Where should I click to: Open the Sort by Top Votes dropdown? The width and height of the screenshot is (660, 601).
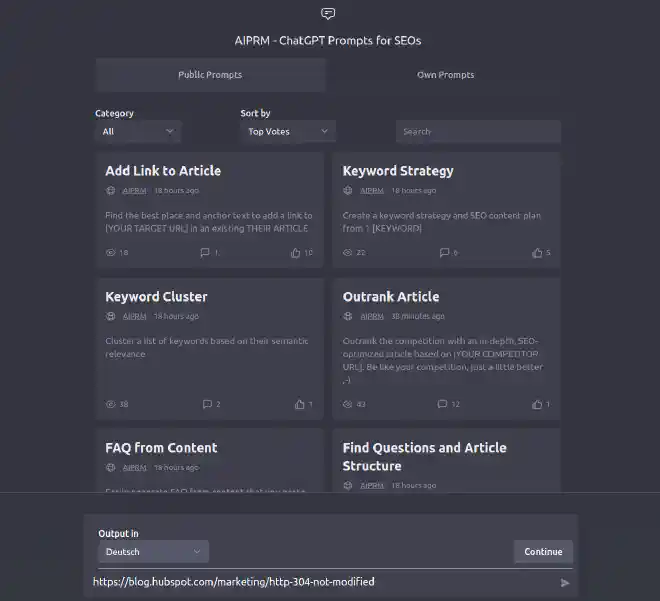[x=288, y=131]
